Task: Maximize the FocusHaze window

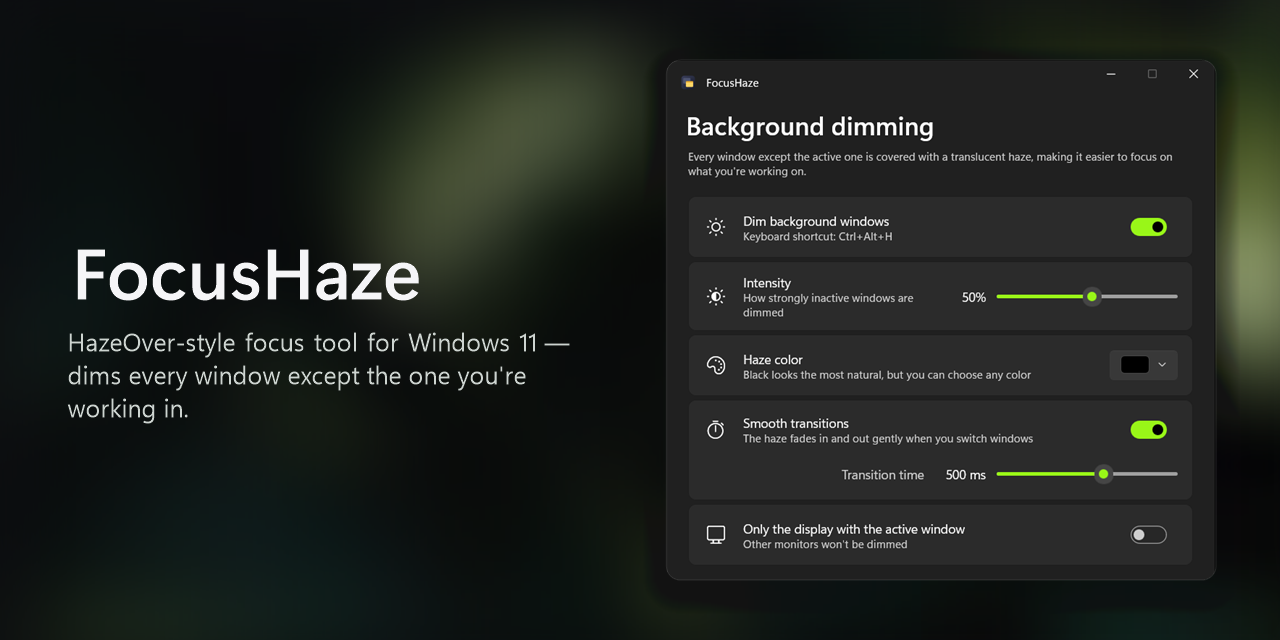Action: pyautogui.click(x=1152, y=74)
